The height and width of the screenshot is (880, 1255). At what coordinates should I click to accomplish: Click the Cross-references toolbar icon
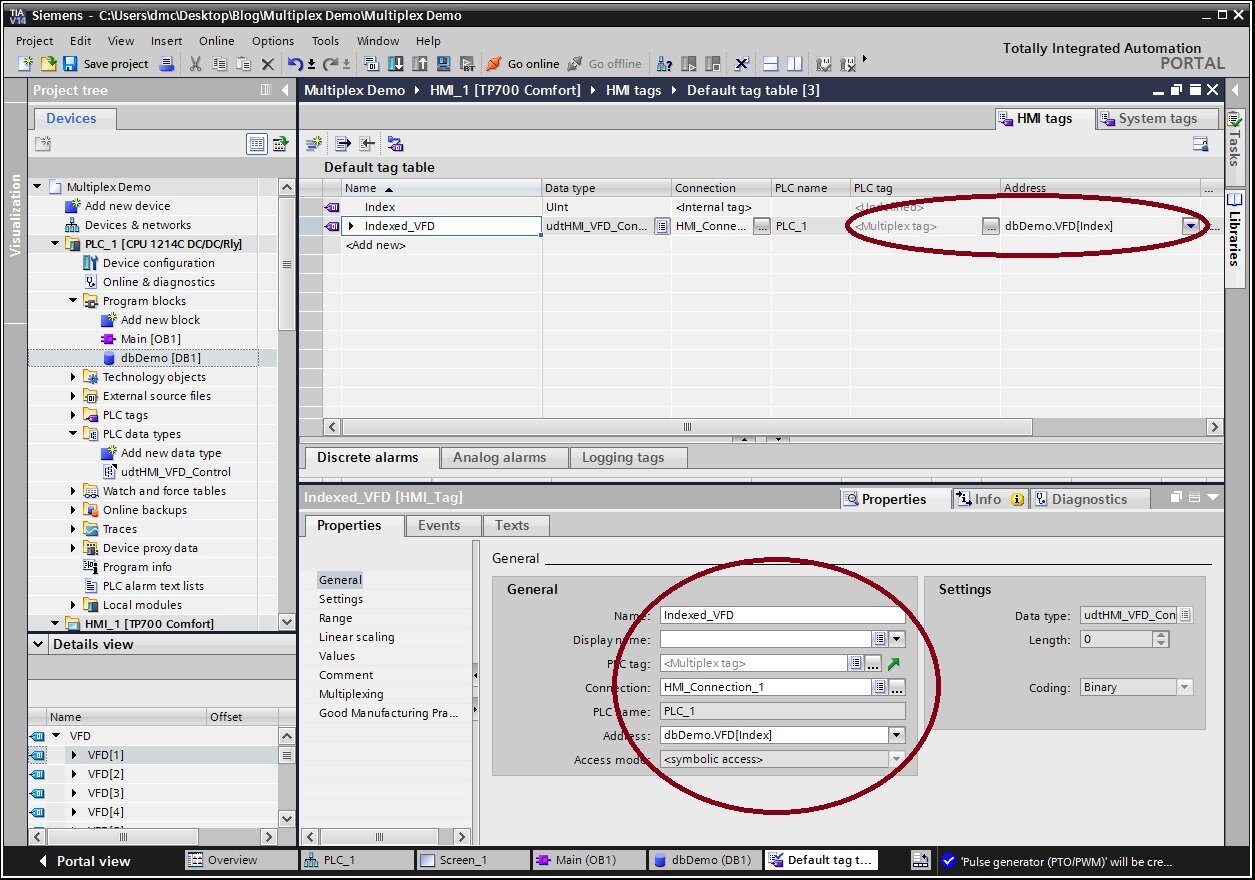click(741, 64)
